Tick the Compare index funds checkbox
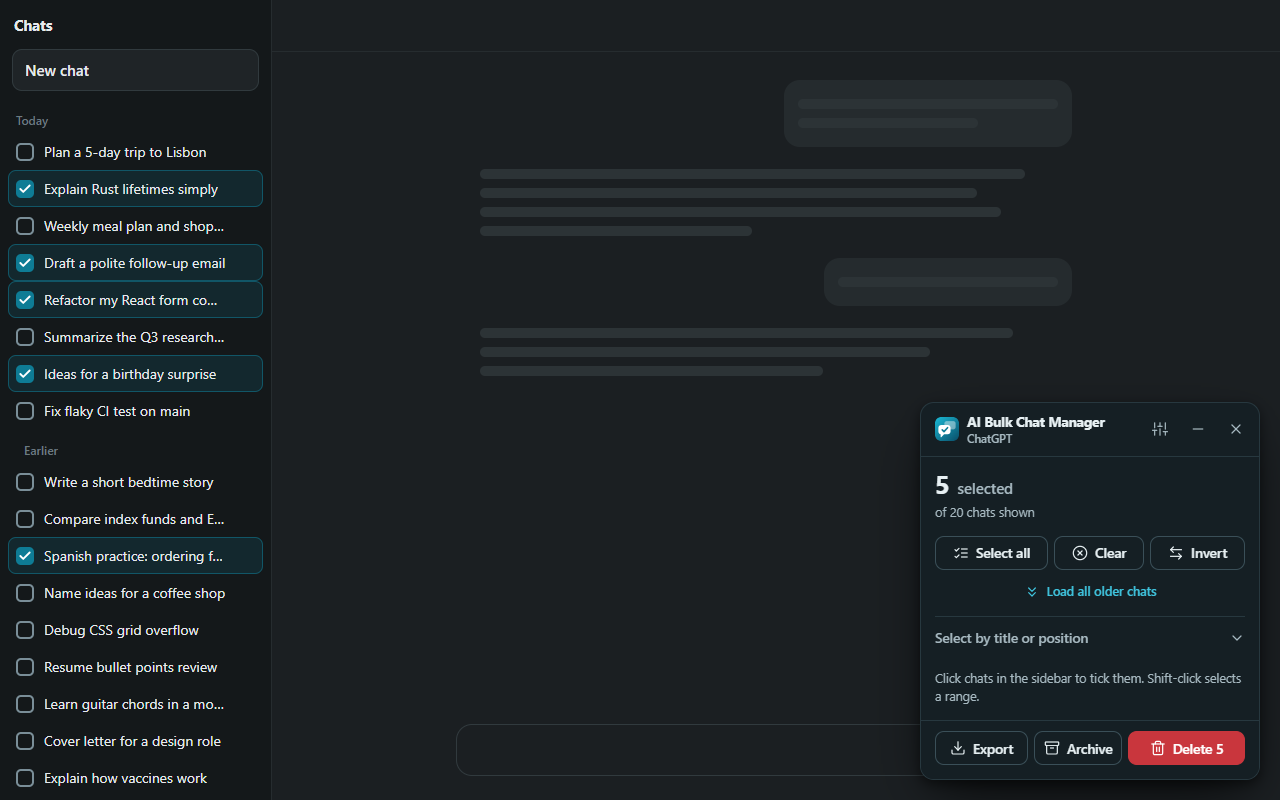 [x=25, y=519]
